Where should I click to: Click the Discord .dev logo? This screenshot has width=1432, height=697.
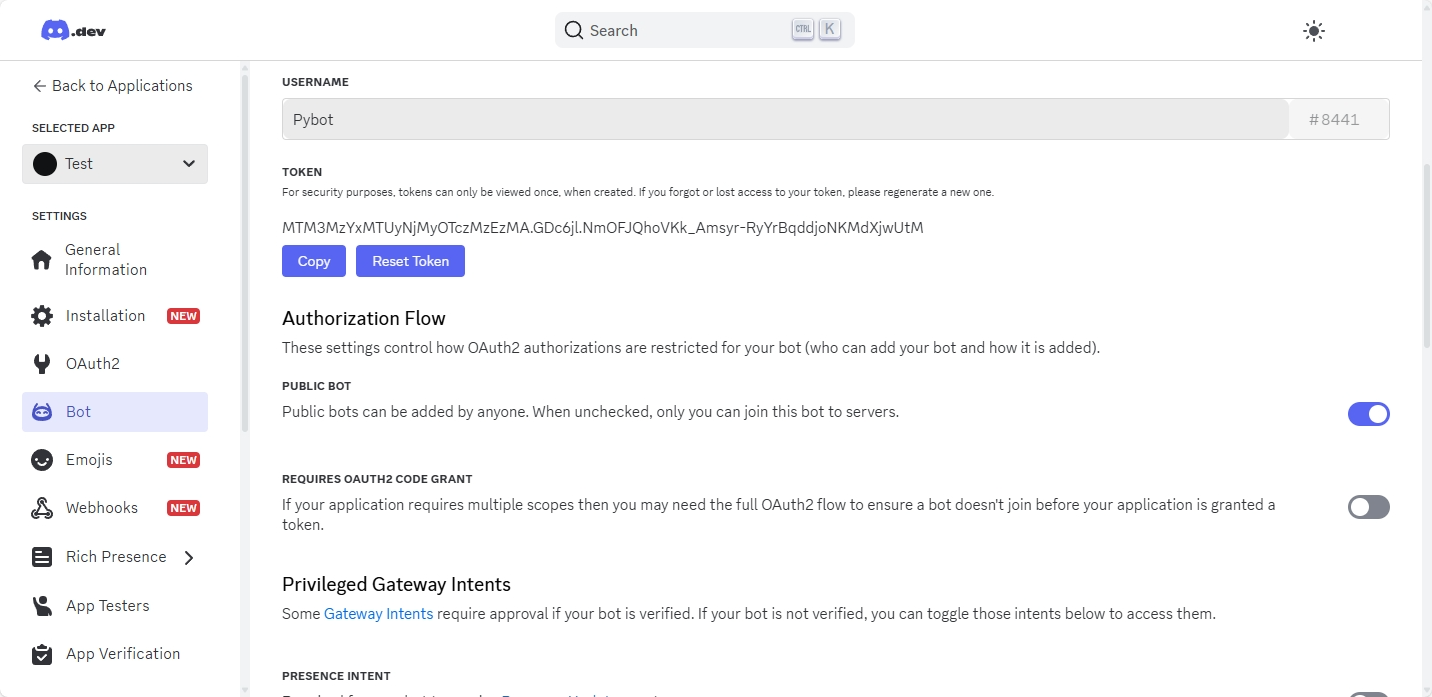[x=73, y=31]
